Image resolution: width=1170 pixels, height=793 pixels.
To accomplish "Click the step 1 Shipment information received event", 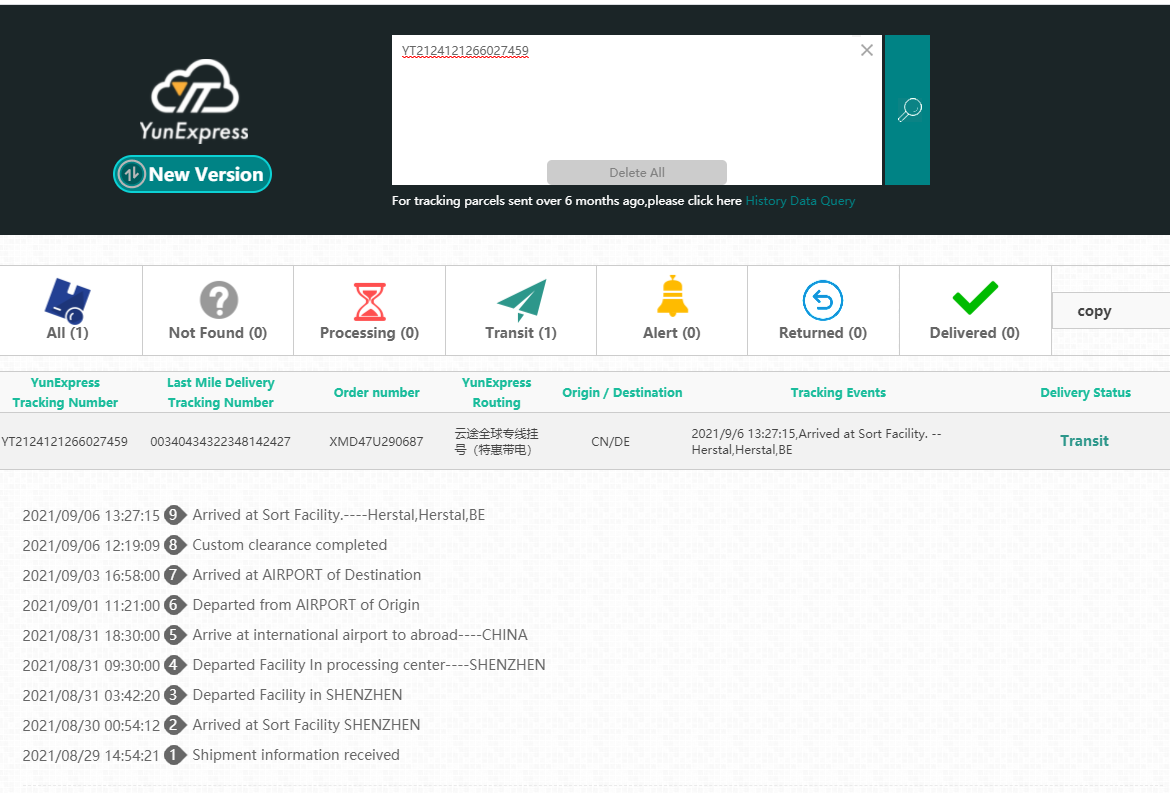I will coord(295,755).
